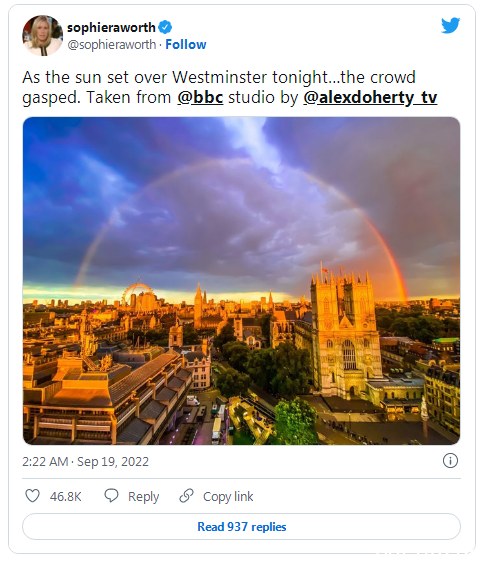Click the blue verified badge

[x=165, y=27]
